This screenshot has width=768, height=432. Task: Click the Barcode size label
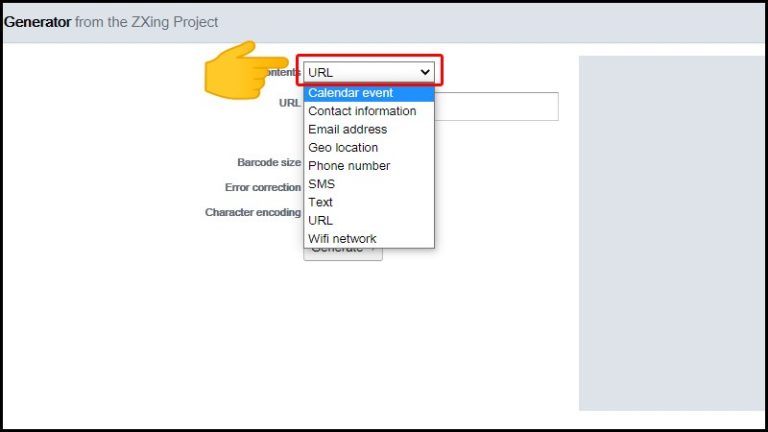point(268,162)
